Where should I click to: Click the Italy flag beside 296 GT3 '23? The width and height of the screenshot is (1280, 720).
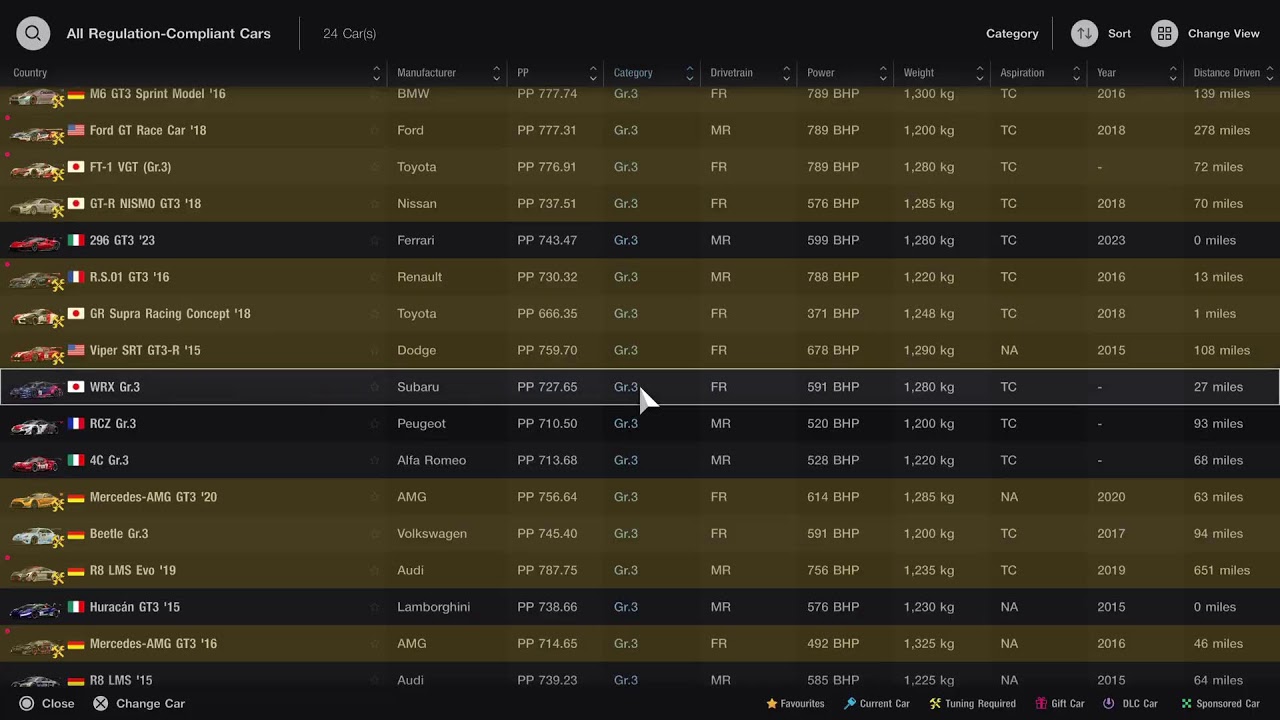click(76, 240)
